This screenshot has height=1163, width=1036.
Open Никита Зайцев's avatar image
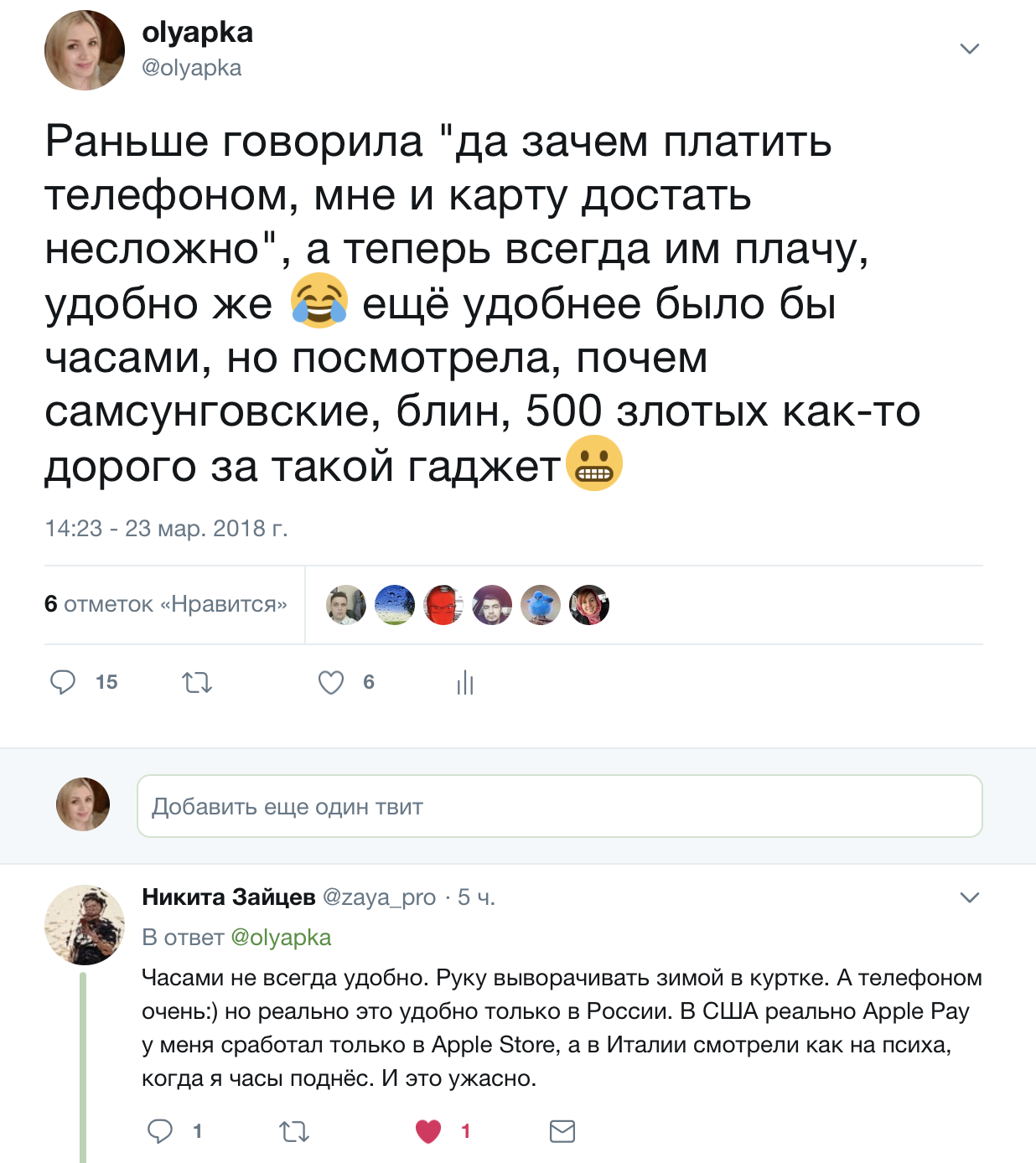(85, 925)
